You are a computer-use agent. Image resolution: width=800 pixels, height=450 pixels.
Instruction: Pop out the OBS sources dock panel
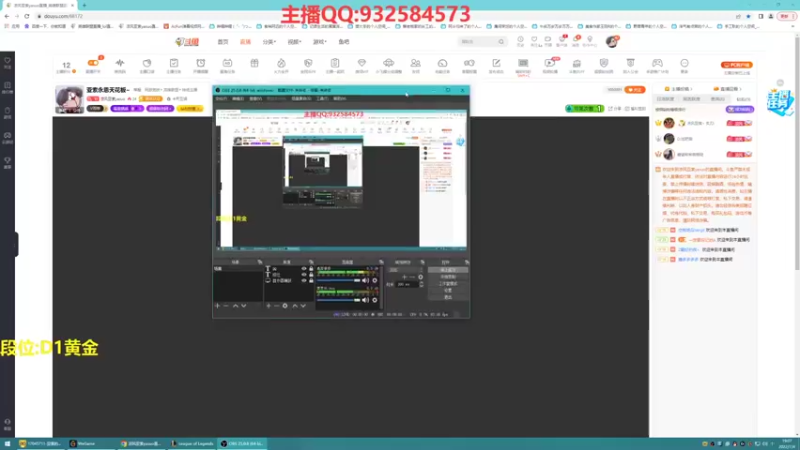pyautogui.click(x=311, y=262)
